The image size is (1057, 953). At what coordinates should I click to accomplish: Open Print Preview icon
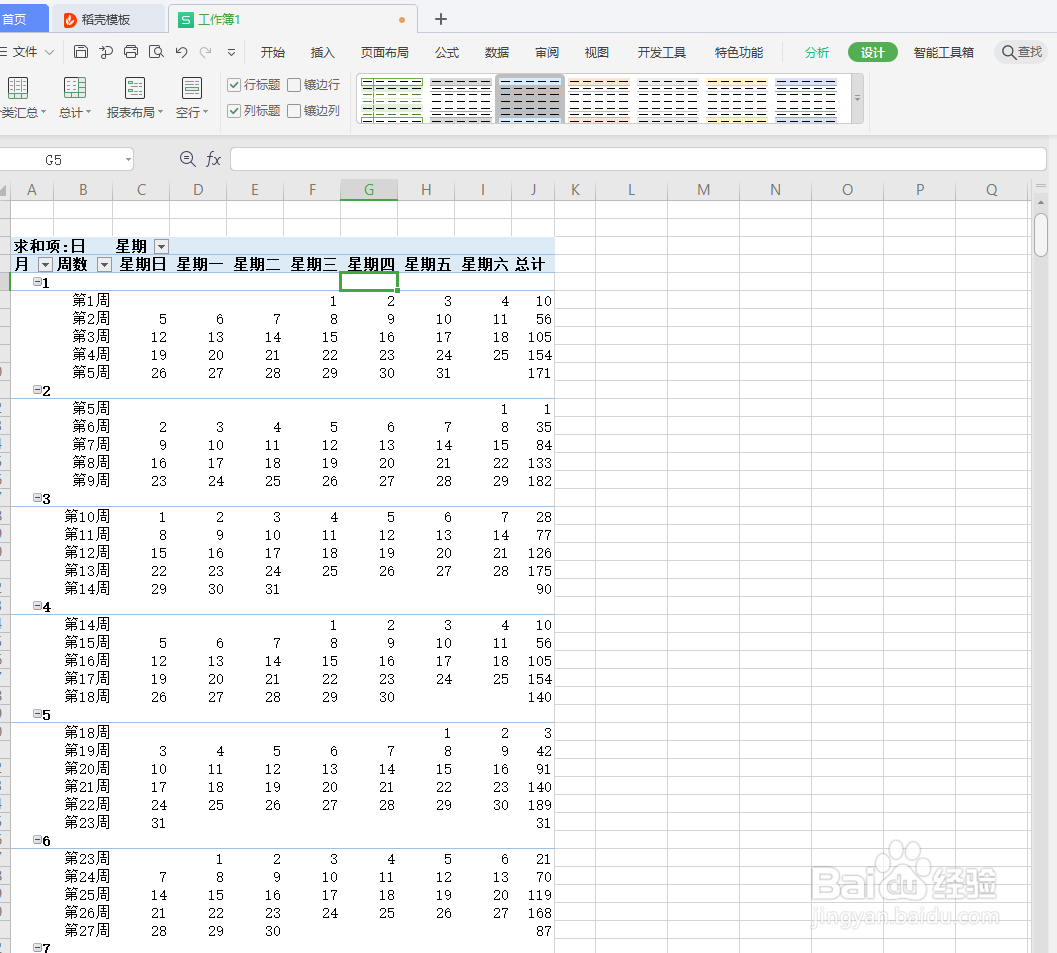[x=156, y=52]
